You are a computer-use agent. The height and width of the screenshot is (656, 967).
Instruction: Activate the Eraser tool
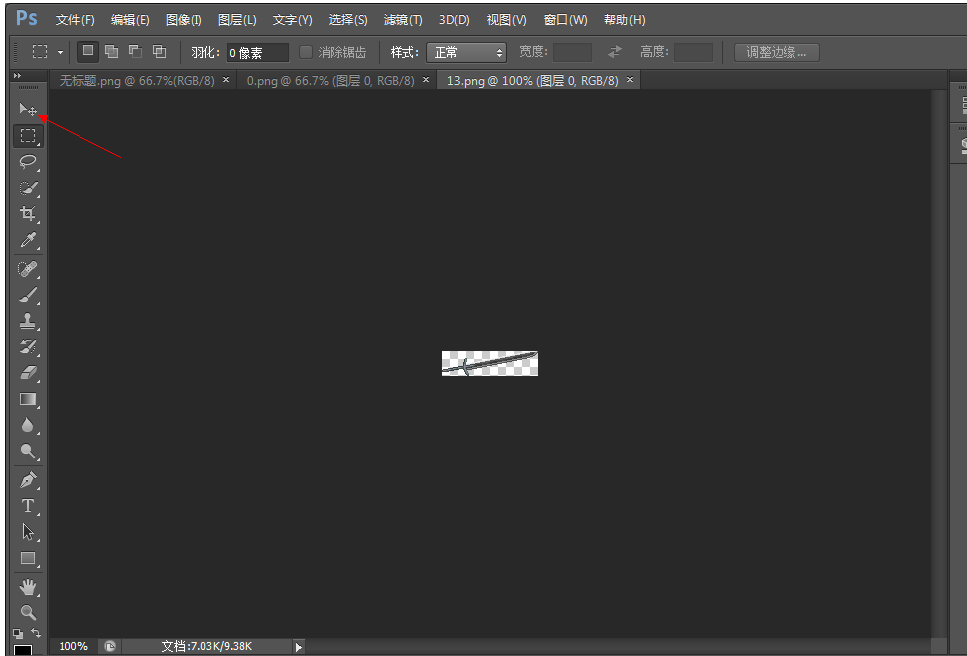coord(27,373)
